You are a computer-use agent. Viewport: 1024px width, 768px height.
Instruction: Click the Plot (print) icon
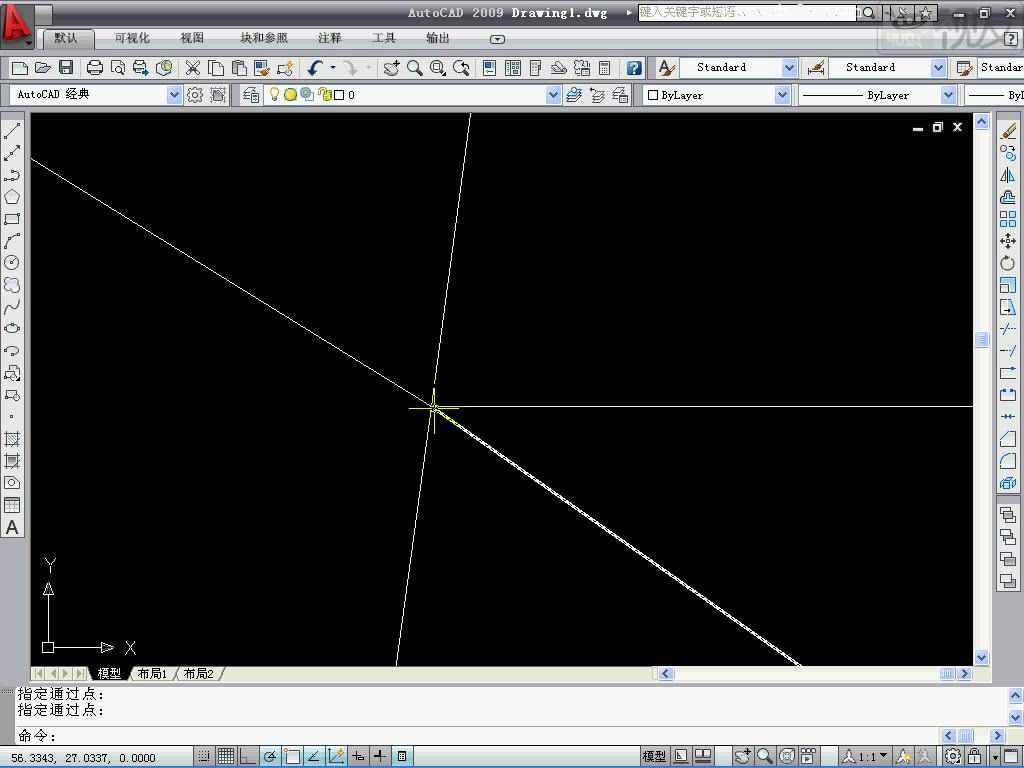[95, 67]
